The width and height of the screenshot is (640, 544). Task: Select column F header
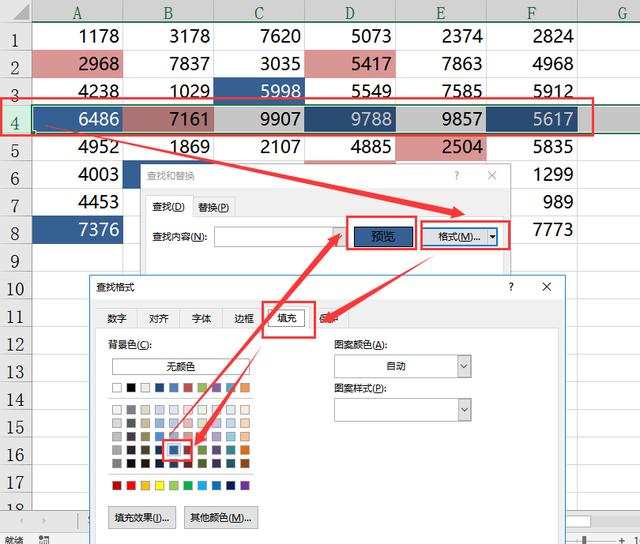click(x=532, y=11)
